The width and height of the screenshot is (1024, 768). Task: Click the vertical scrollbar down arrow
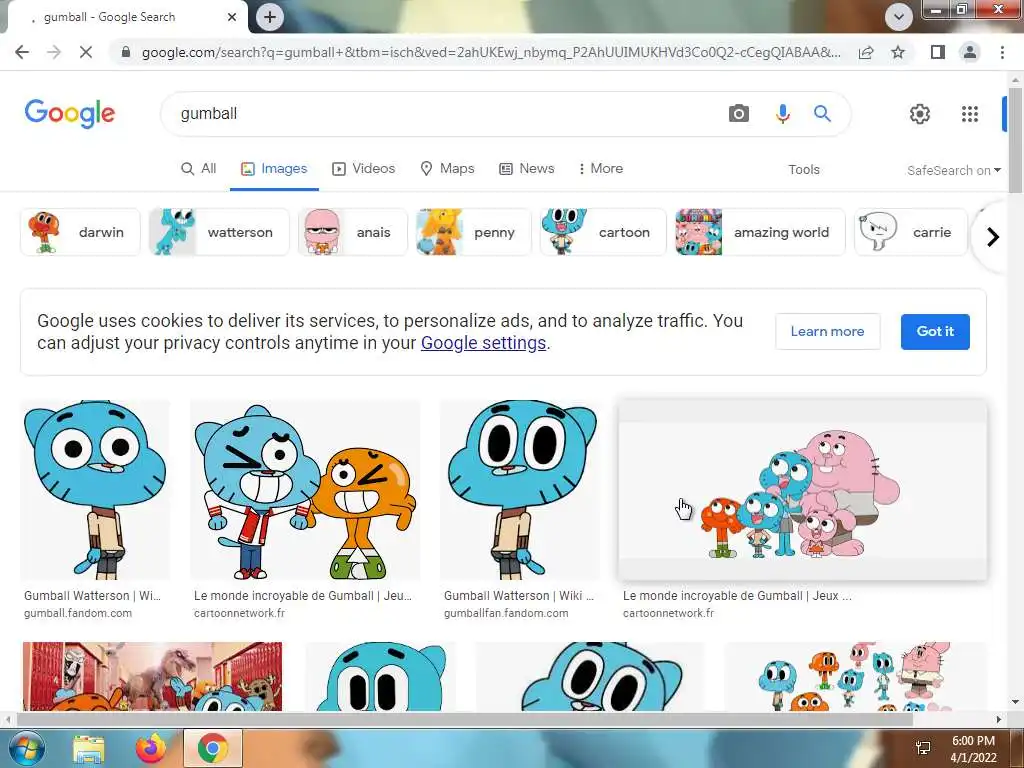[x=1015, y=703]
